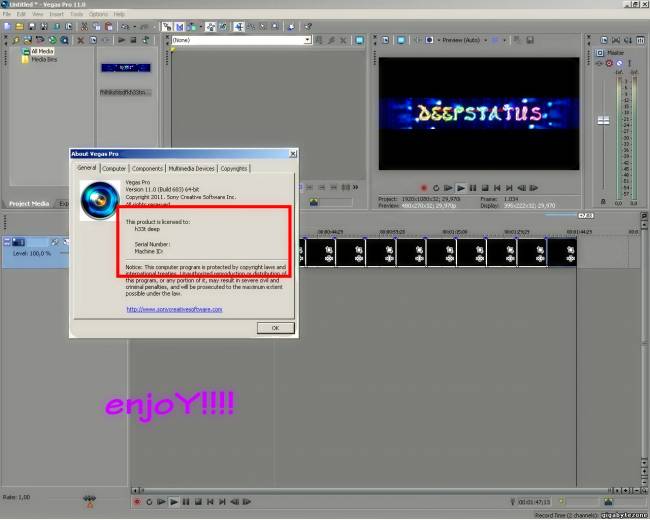Click the Master fader lock icon
The image size is (650, 520).
[603, 202]
